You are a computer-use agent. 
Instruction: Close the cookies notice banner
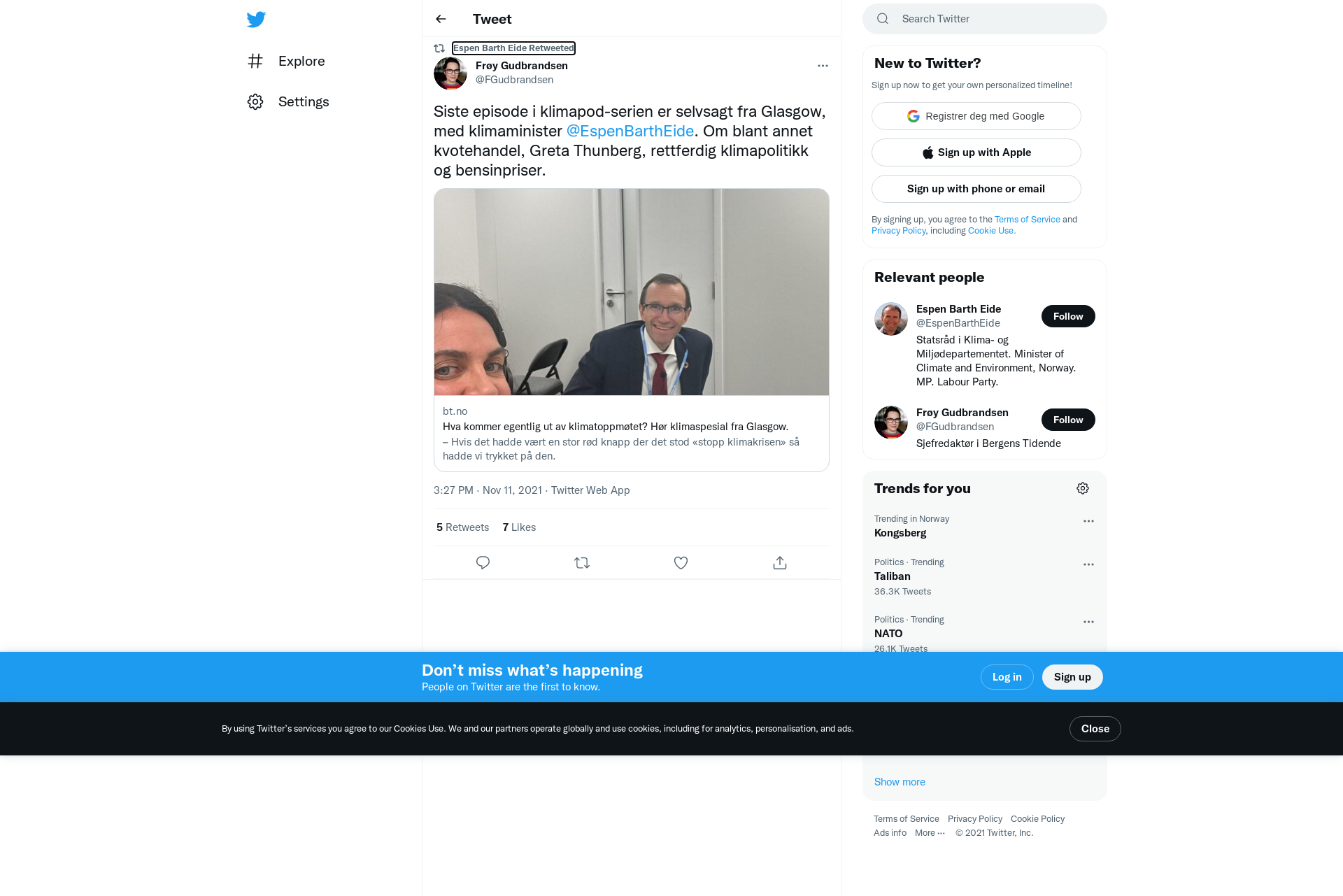click(1095, 729)
